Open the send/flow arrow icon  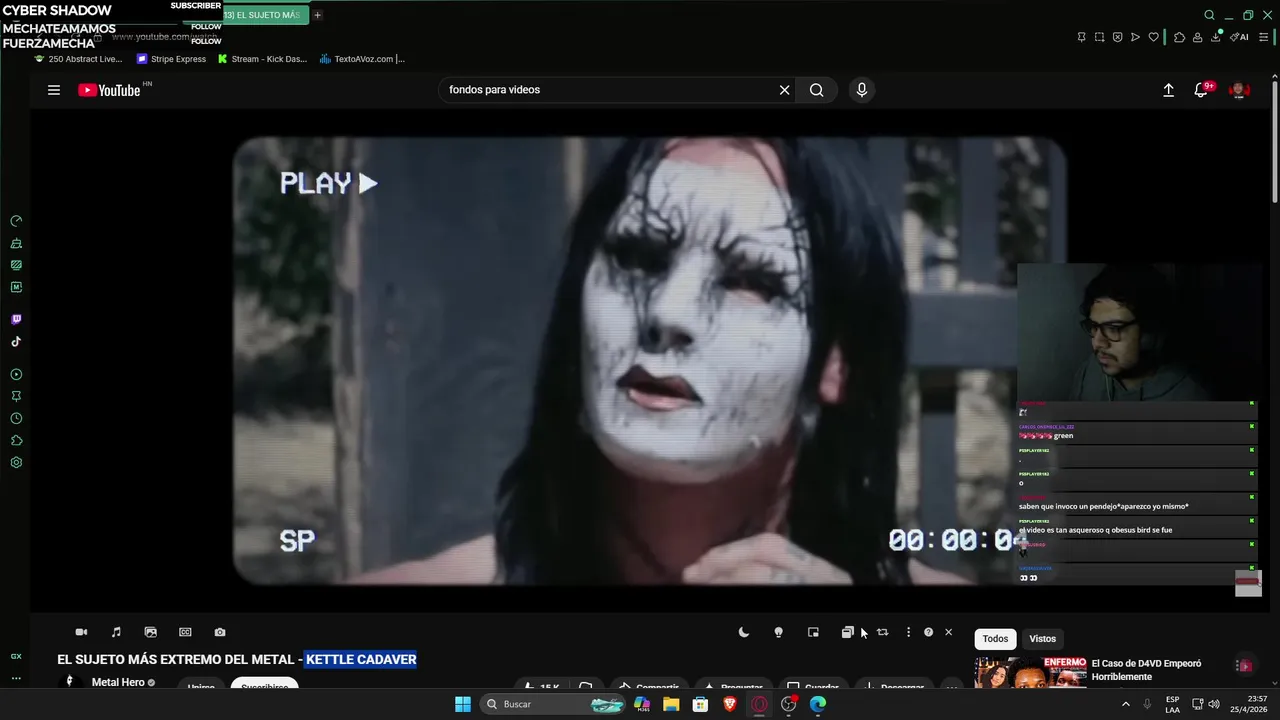pyautogui.click(x=1135, y=37)
